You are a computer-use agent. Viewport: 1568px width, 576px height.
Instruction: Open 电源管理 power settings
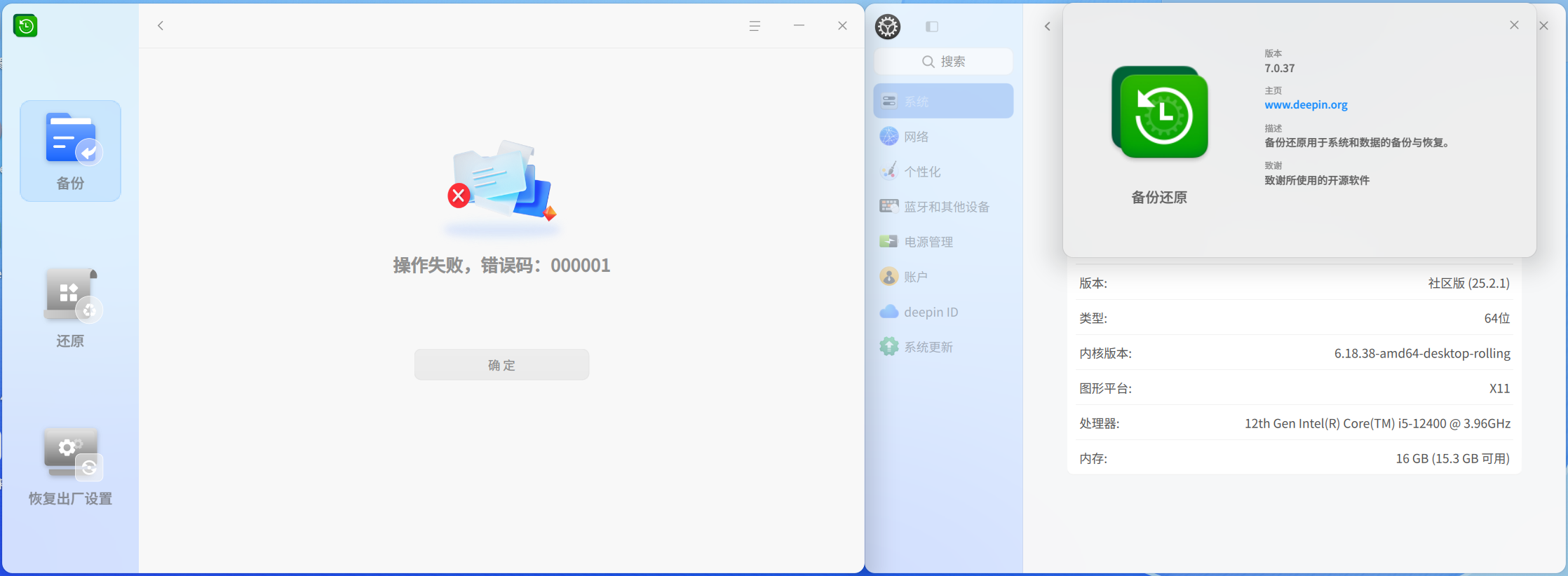[943, 241]
